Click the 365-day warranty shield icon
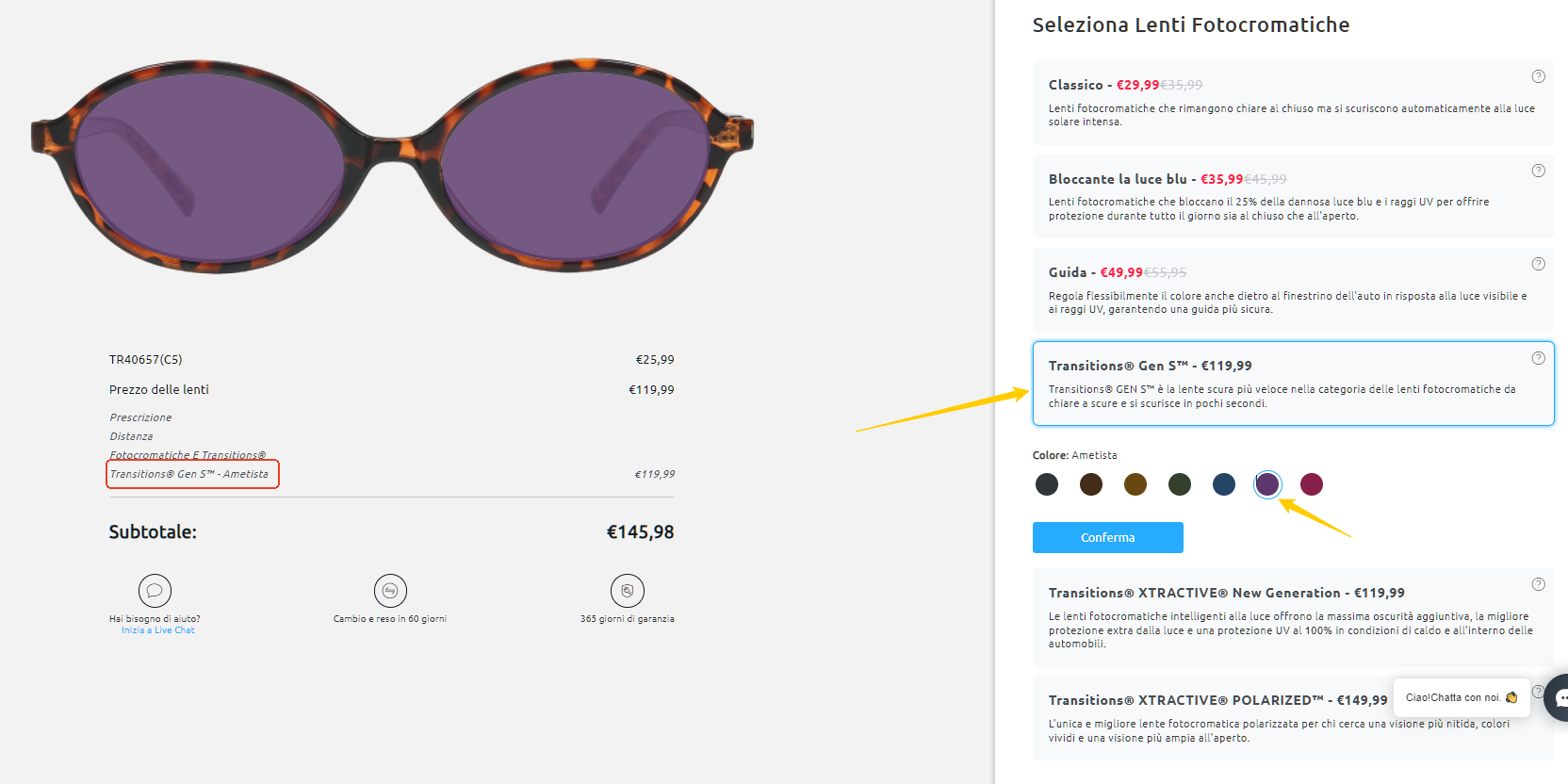Viewport: 1568px width, 784px height. coord(628,591)
